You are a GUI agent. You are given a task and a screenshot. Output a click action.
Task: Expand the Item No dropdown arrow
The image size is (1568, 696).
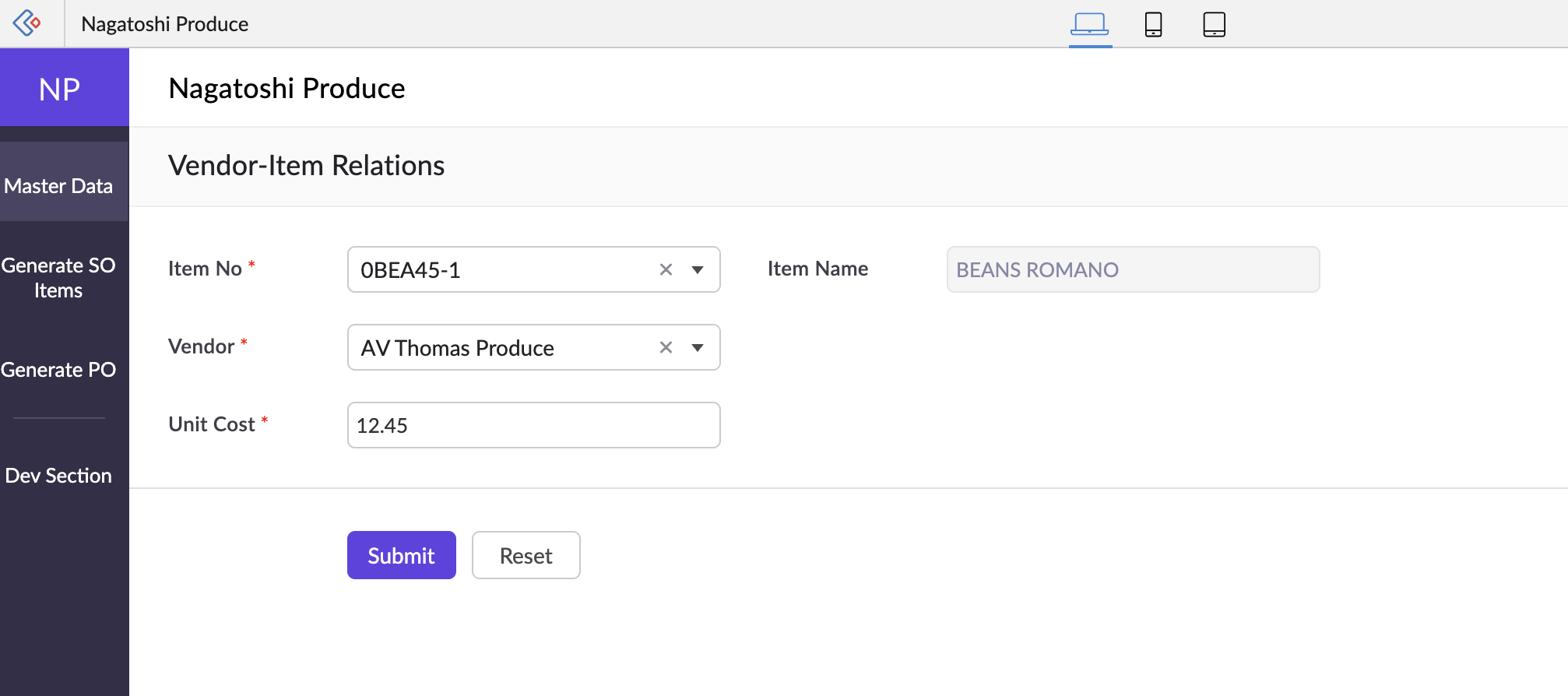[698, 270]
